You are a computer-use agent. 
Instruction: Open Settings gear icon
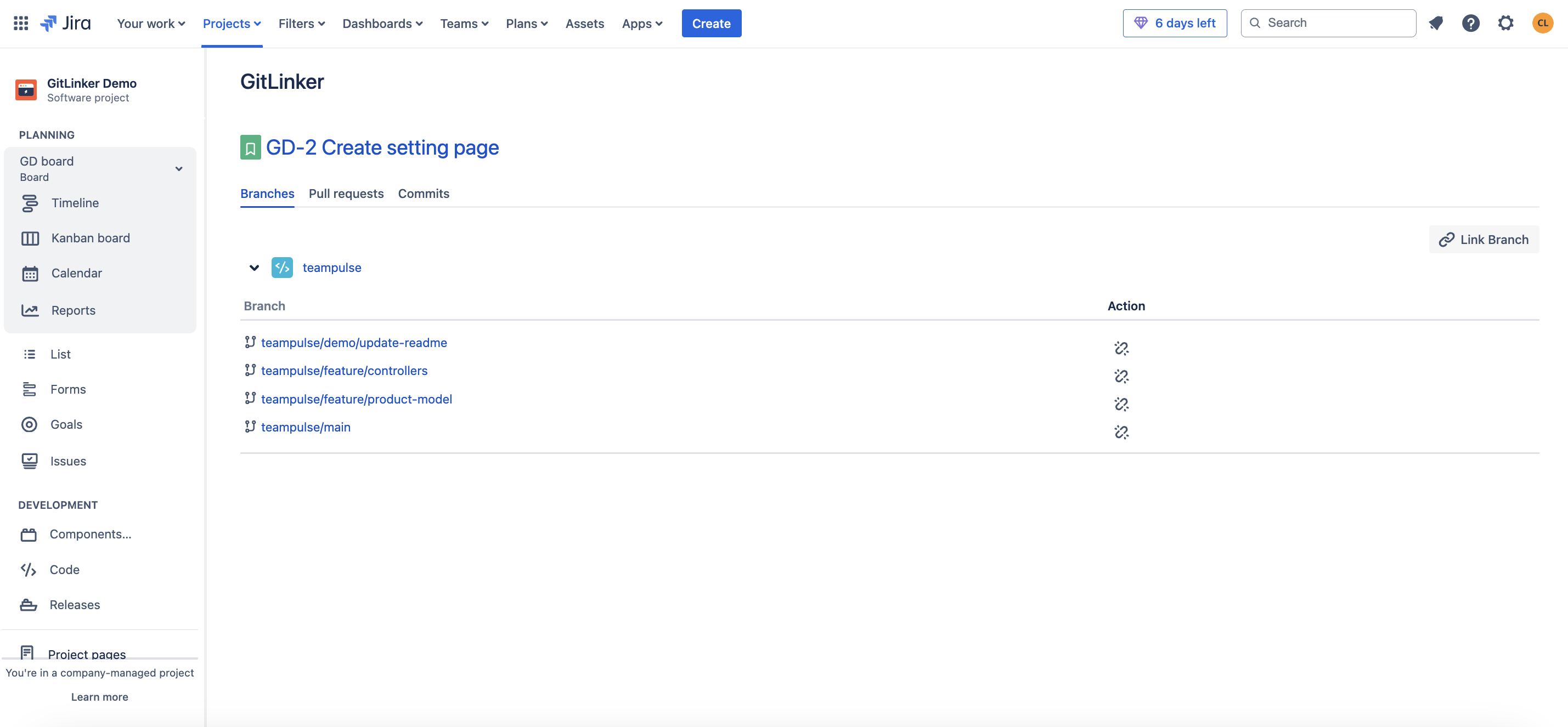1505,23
